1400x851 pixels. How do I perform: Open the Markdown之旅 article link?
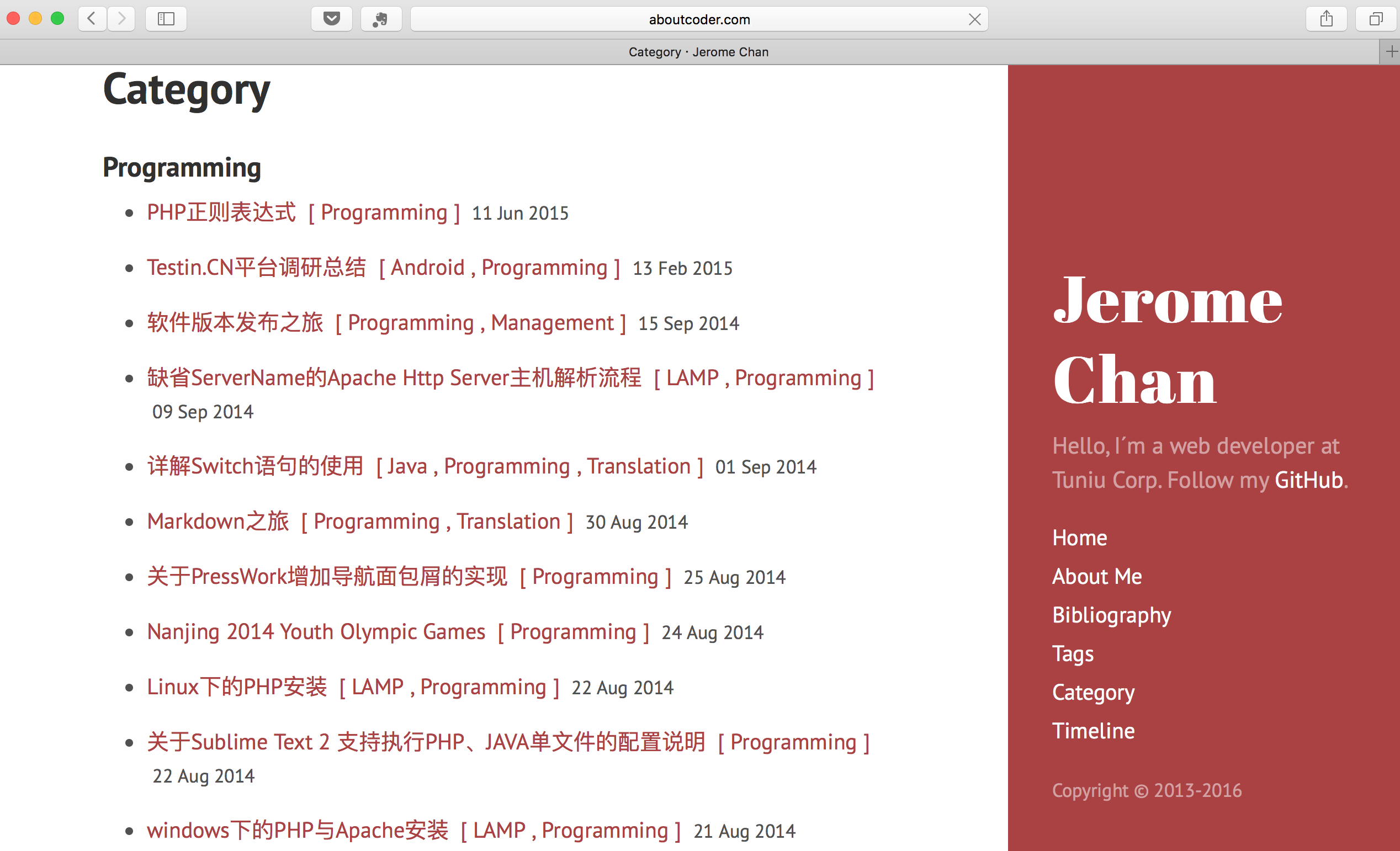coord(218,522)
